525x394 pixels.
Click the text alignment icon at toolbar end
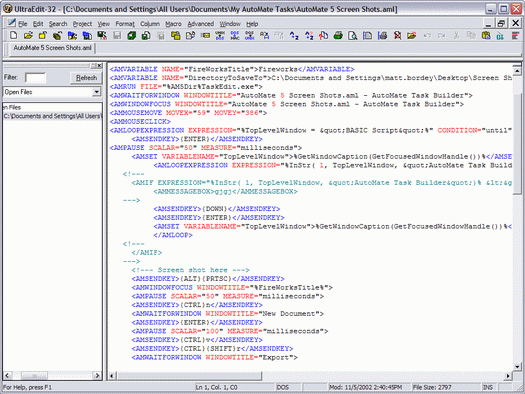coord(515,35)
